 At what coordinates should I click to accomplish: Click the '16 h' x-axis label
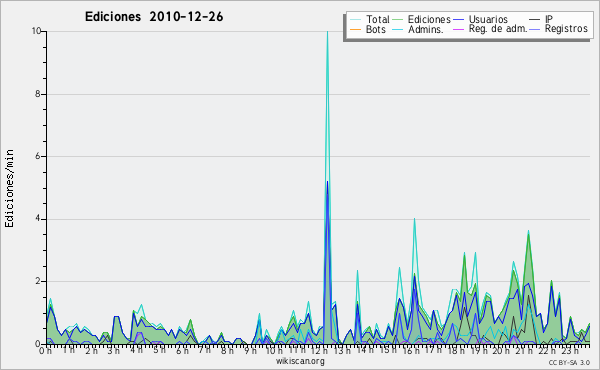click(411, 351)
